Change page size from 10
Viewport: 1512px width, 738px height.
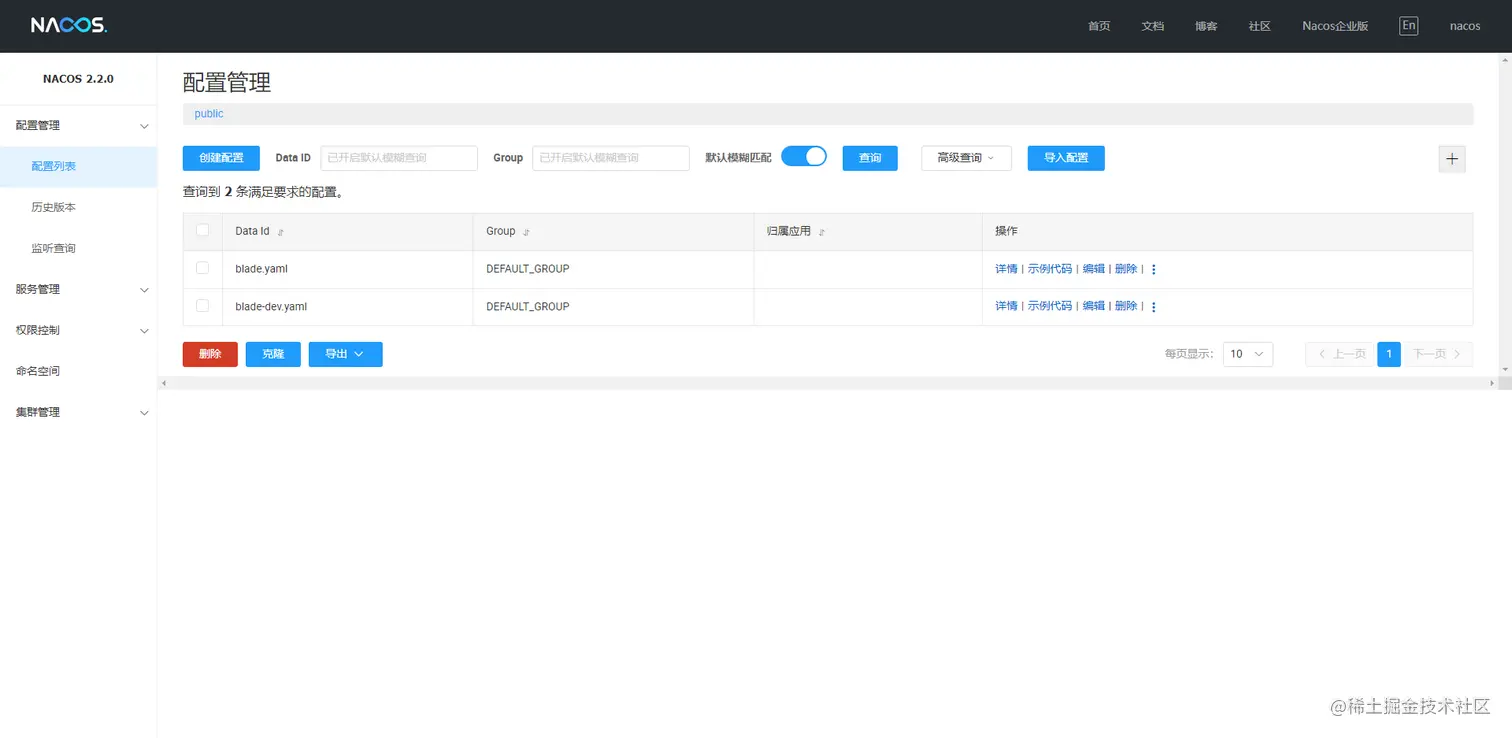pyautogui.click(x=1248, y=354)
